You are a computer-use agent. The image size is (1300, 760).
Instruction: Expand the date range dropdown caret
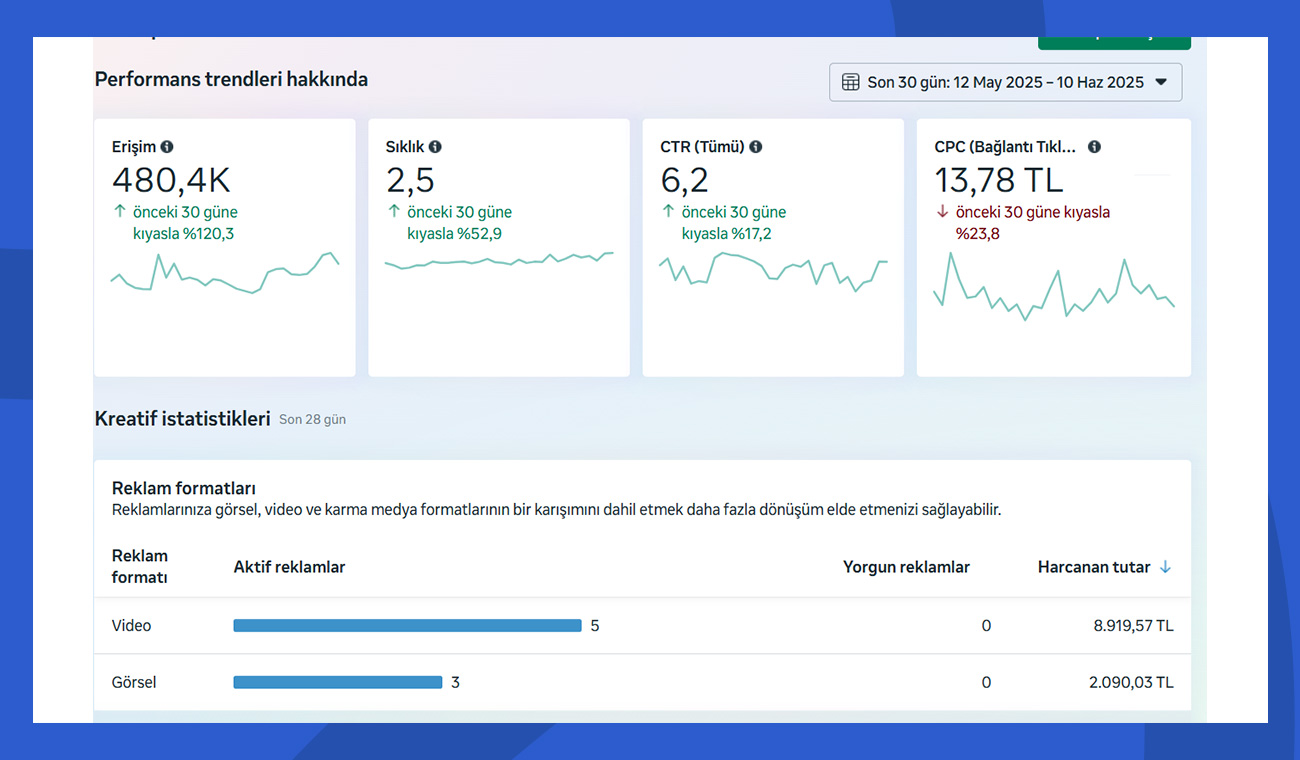[1161, 83]
